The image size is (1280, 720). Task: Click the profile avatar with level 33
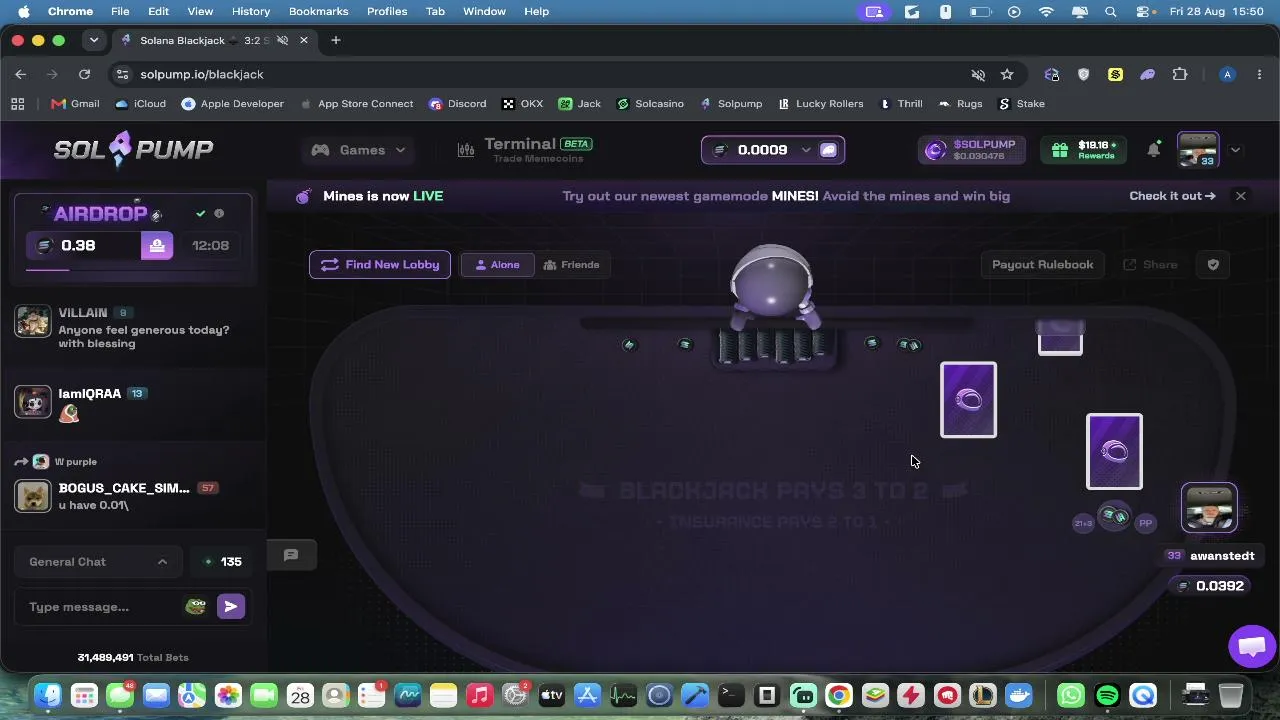[1198, 150]
